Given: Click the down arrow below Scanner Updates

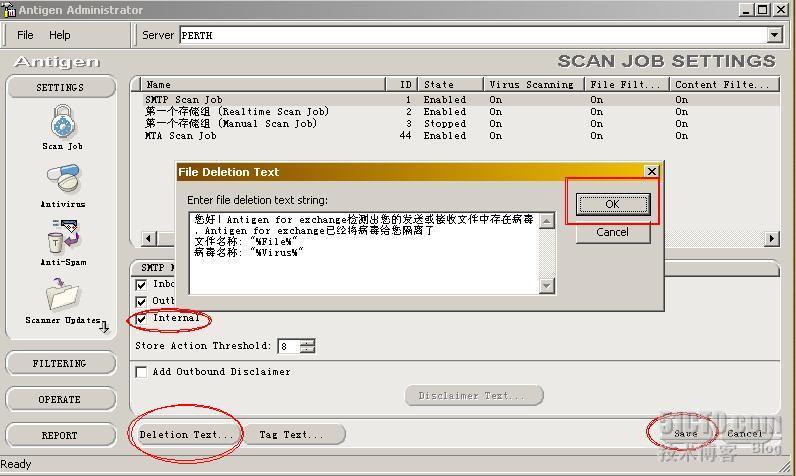Looking at the screenshot, I should tap(104, 326).
